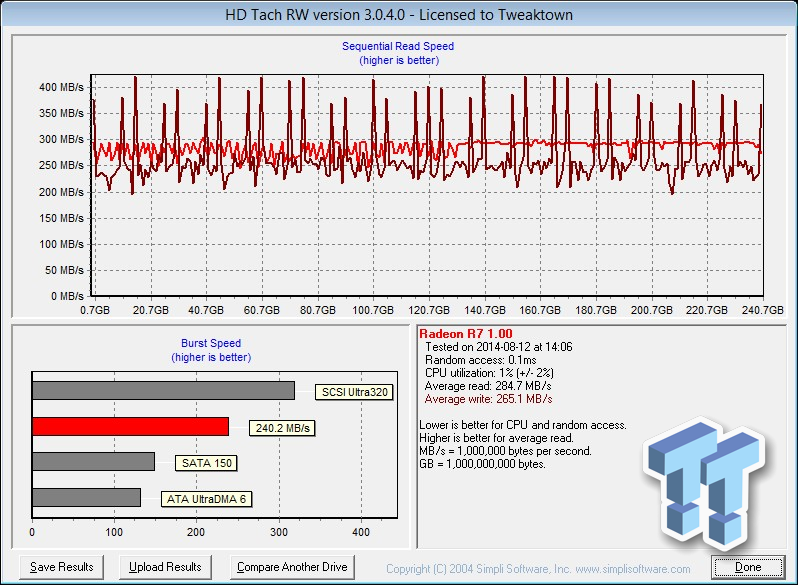This screenshot has height=585, width=798.
Task: Click the '180.7GB' axis label
Action: coord(596,310)
